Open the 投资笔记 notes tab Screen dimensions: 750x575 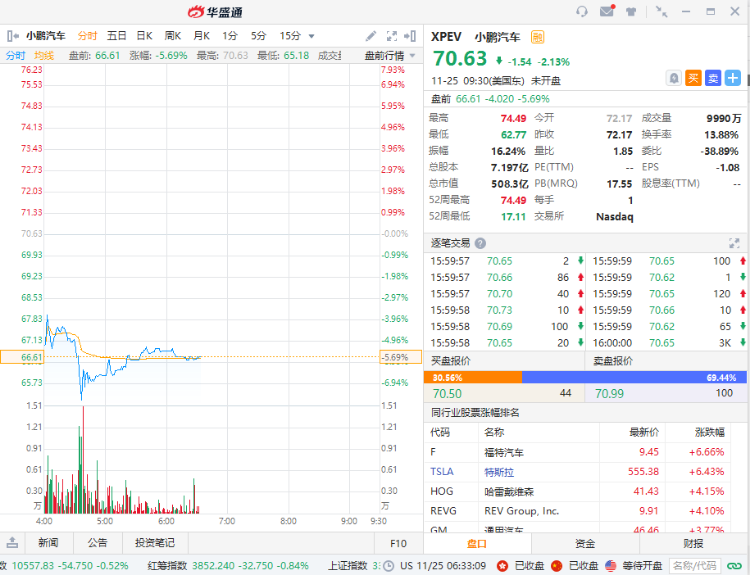click(155, 543)
